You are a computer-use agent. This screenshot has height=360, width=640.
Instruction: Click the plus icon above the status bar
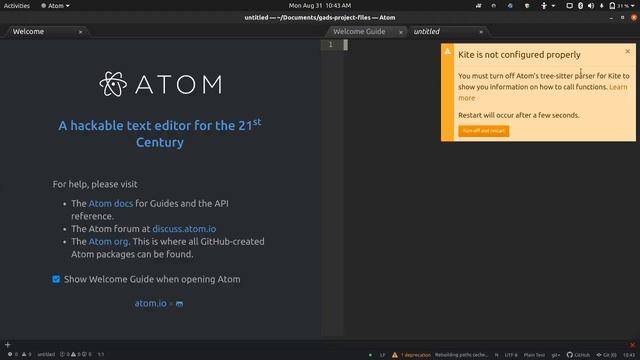7,345
